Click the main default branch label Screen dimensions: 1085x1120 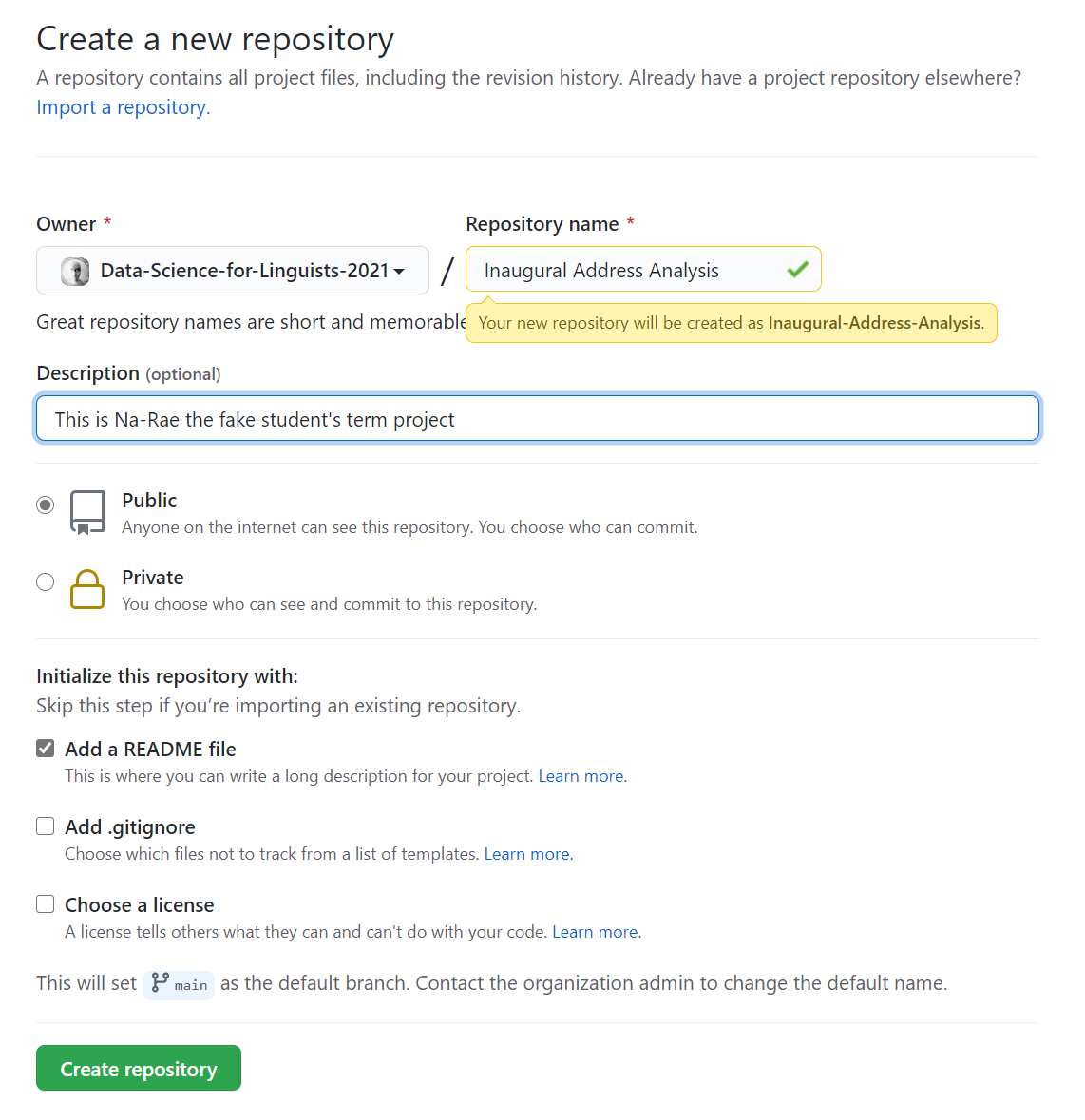click(x=191, y=984)
